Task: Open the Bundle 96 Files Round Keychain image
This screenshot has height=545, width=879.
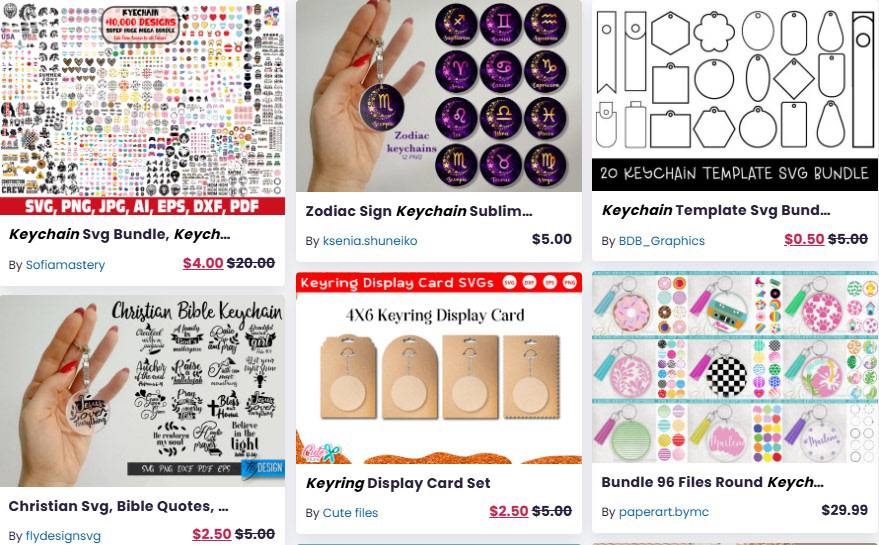Action: (735, 367)
